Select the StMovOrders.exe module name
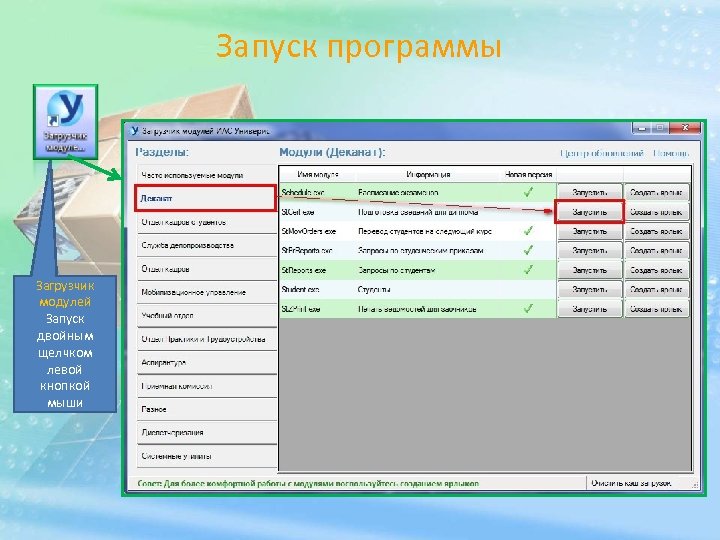This screenshot has height=540, width=720. 309,231
